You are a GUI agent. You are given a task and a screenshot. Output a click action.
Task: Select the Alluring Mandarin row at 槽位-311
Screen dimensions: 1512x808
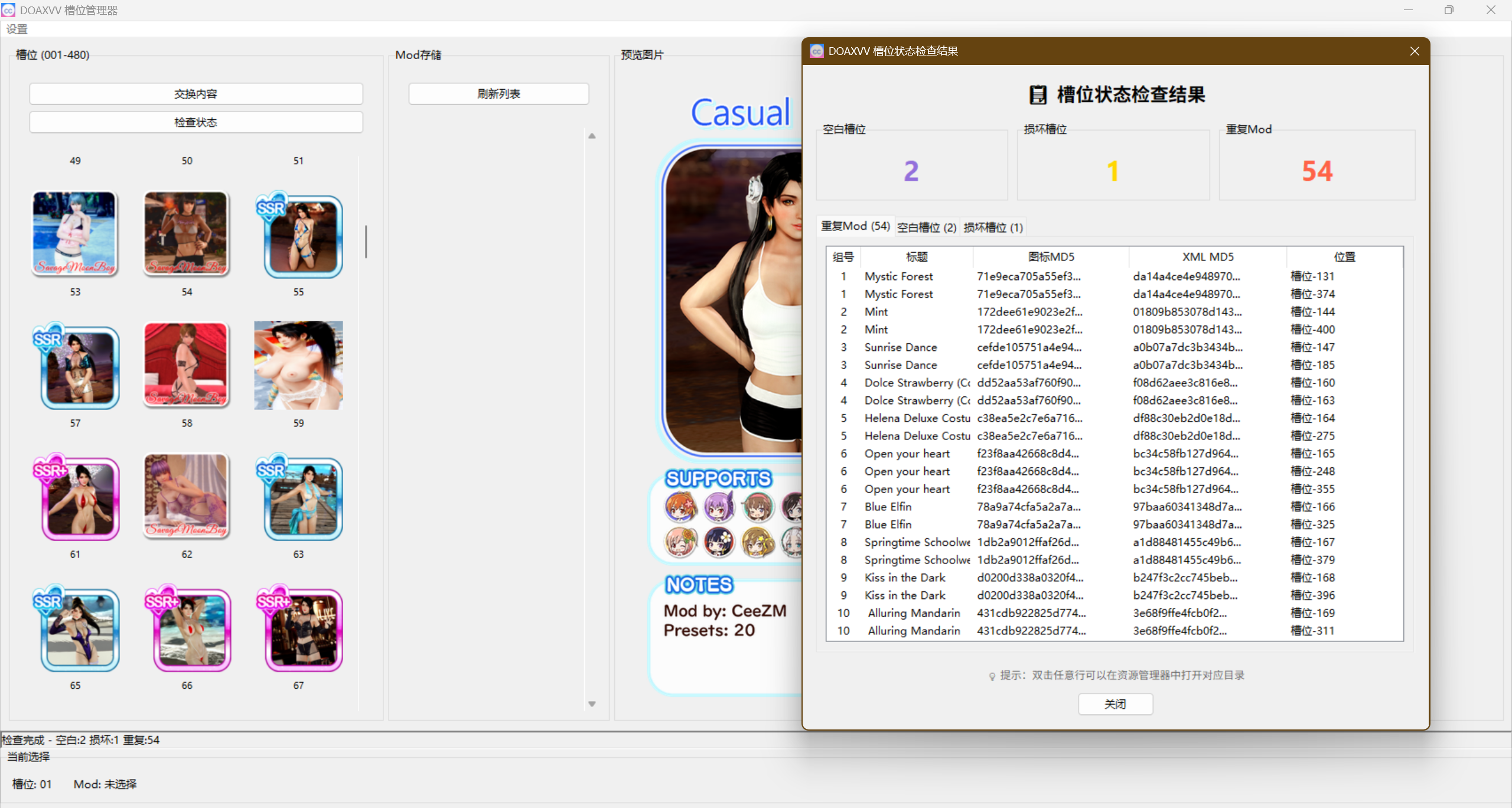1115,631
